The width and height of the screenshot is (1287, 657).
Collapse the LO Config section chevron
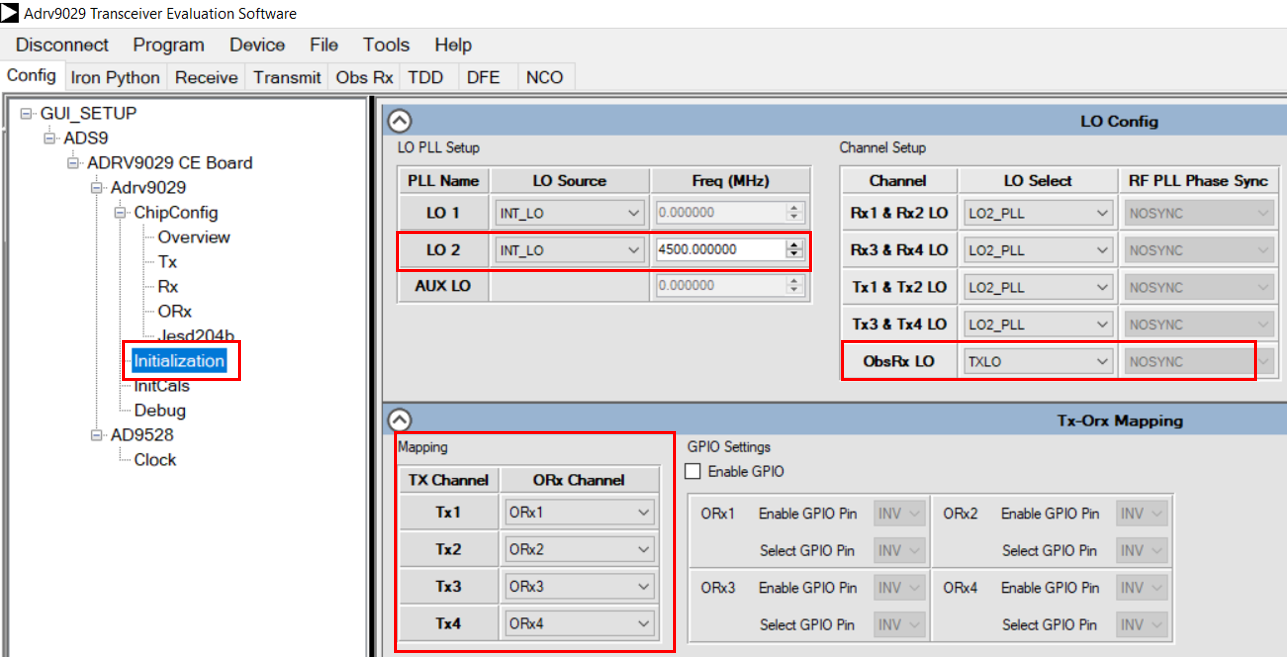coord(399,121)
